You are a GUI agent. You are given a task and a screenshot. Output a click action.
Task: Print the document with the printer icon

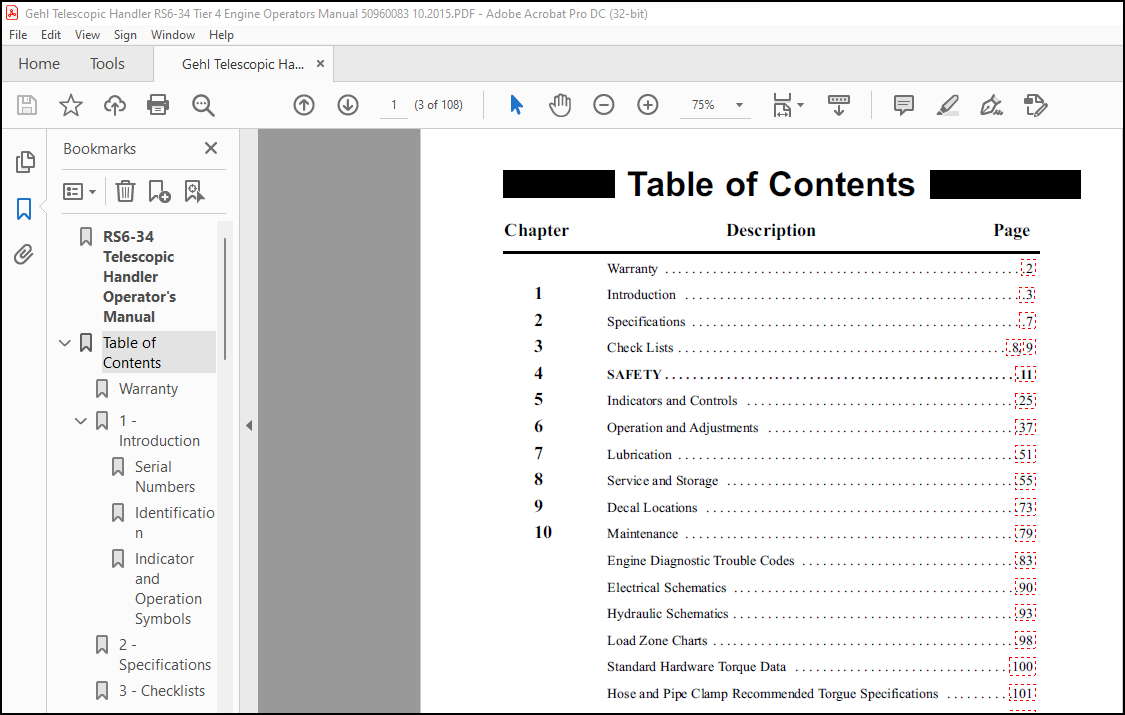158,105
